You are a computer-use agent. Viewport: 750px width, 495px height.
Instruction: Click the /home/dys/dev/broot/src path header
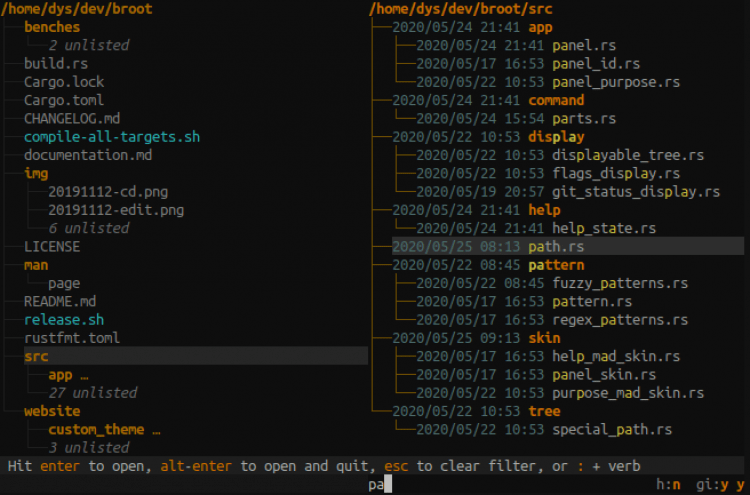pos(461,9)
